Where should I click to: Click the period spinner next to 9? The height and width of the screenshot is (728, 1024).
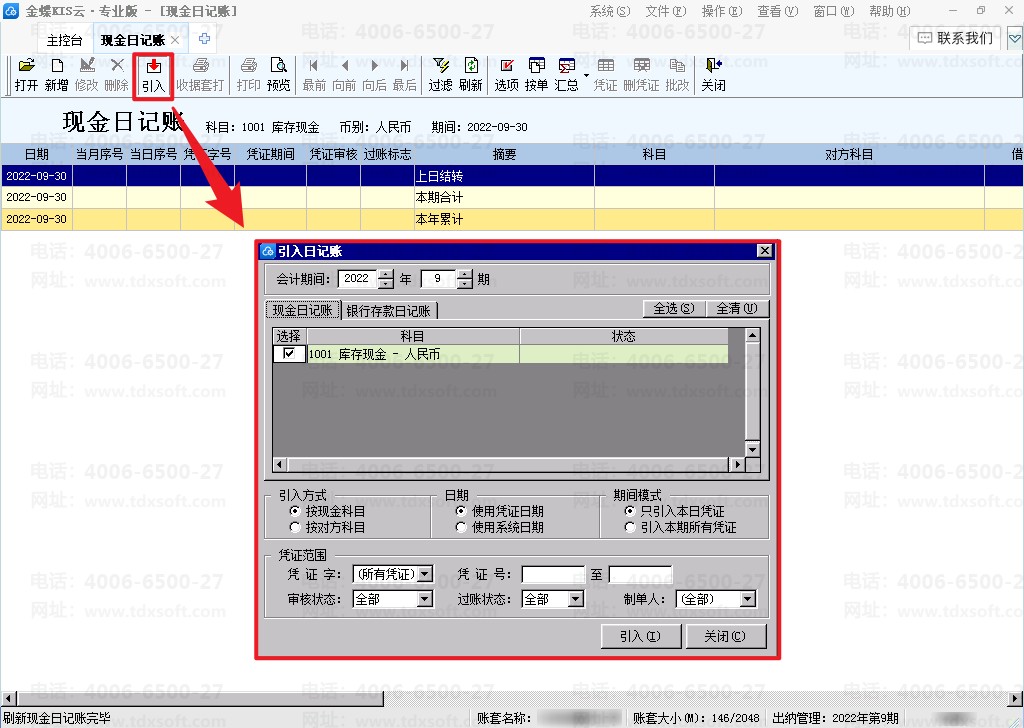click(x=464, y=279)
